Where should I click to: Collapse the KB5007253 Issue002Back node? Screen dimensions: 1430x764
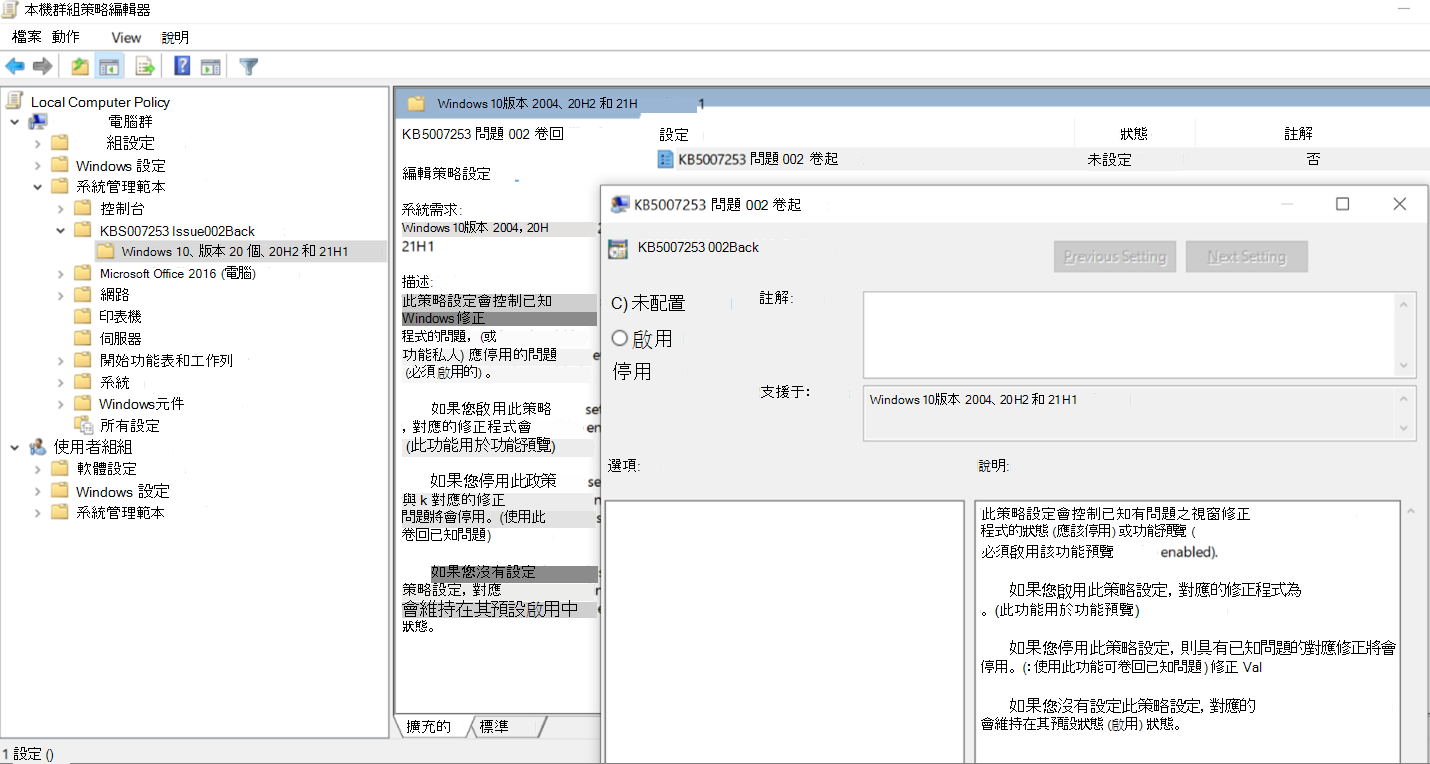pyautogui.click(x=61, y=230)
